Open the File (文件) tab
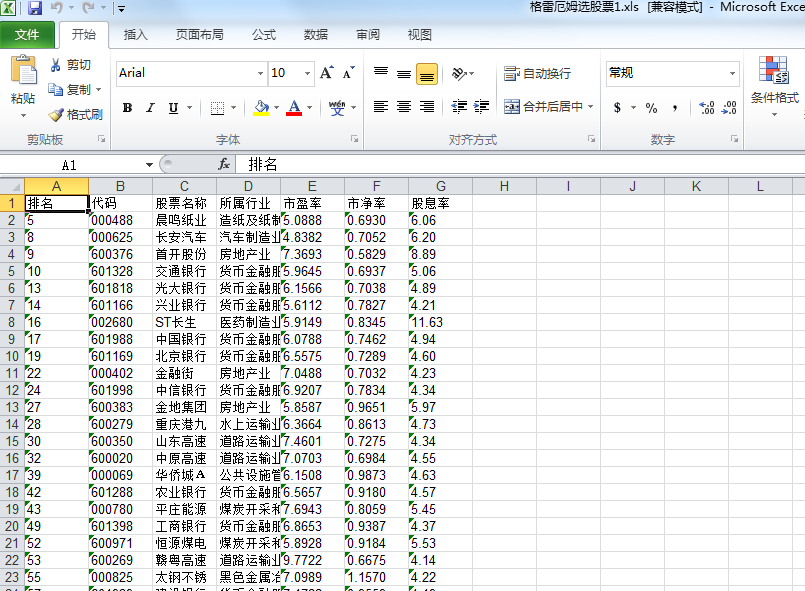The image size is (805, 591). (27, 34)
